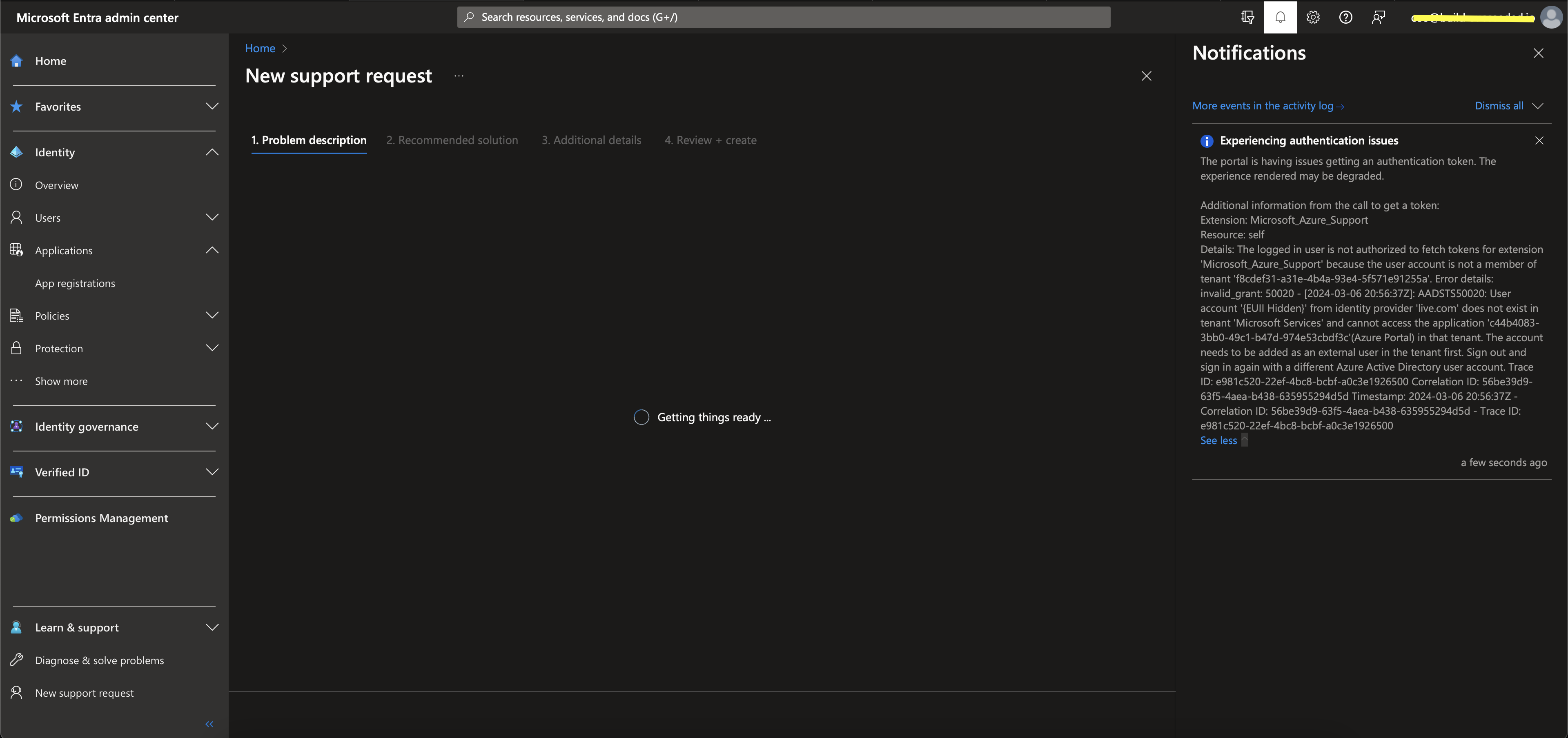
Task: Click the notifications bell icon
Action: 1280,16
